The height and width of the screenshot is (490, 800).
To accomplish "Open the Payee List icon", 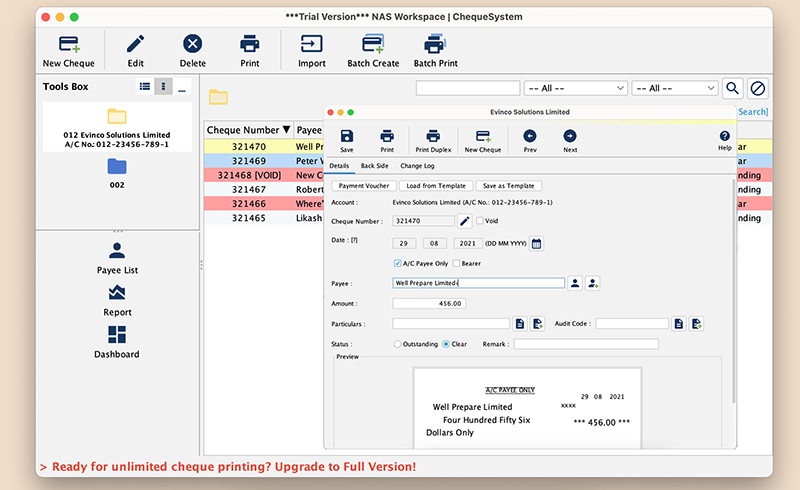I will point(117,251).
